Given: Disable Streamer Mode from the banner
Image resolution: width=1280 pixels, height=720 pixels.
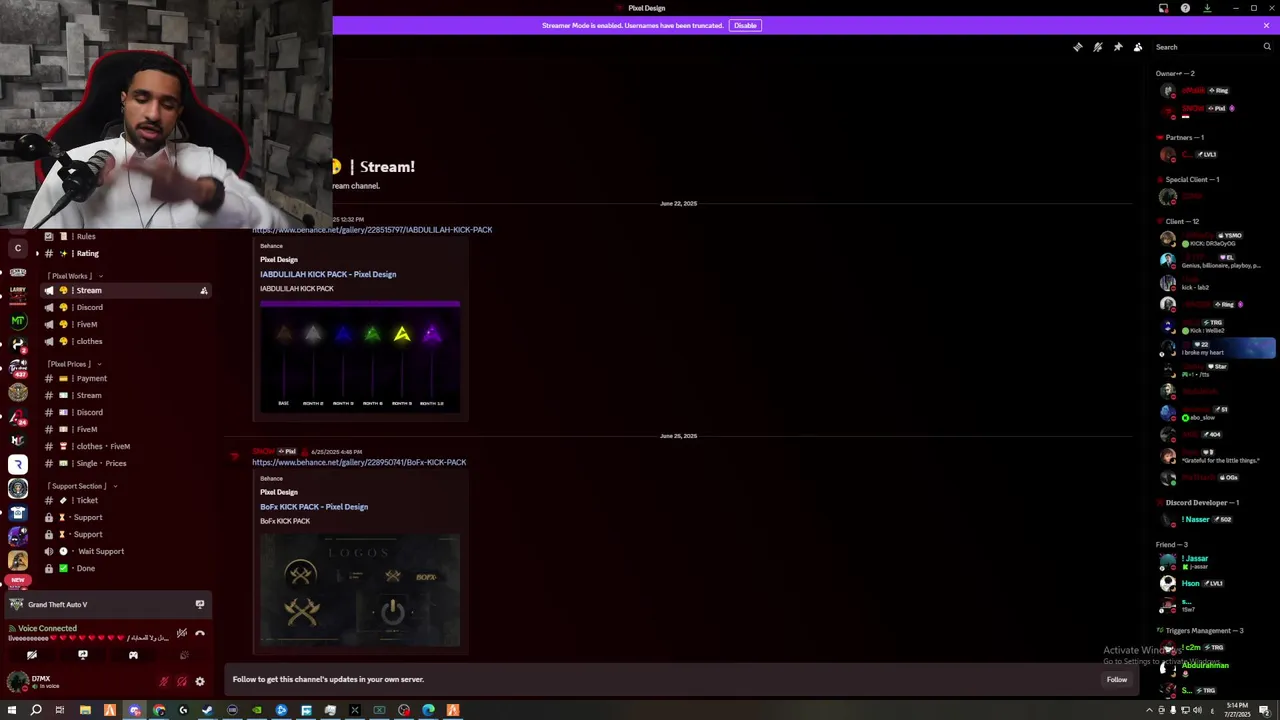Looking at the screenshot, I should coord(745,25).
